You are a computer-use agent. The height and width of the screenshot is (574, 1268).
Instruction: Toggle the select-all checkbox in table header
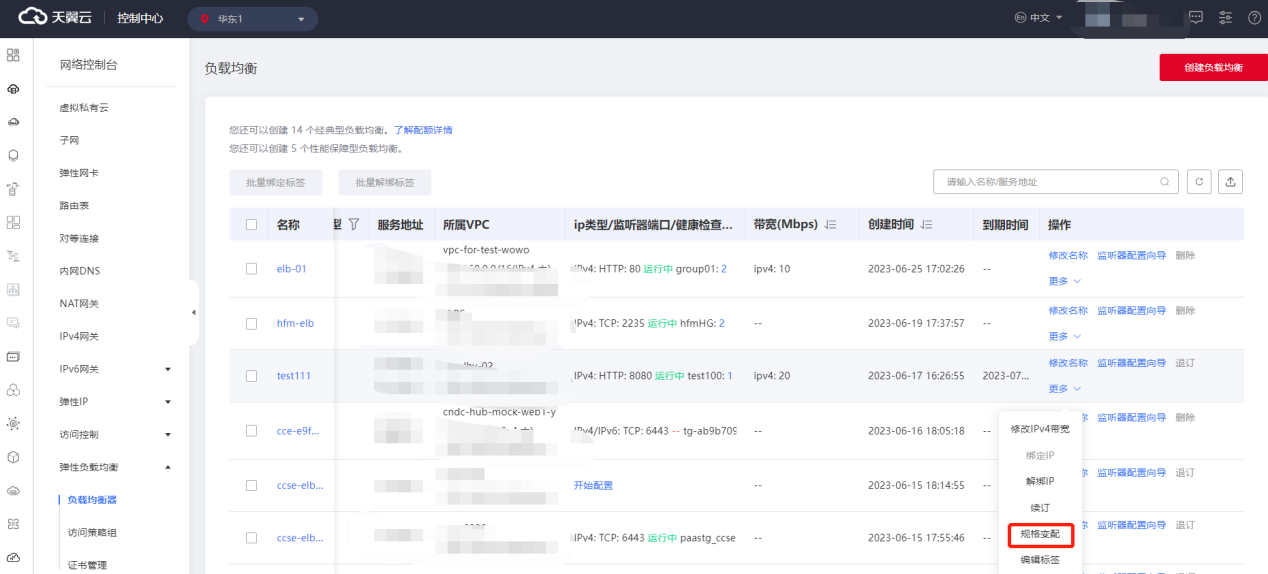point(252,225)
